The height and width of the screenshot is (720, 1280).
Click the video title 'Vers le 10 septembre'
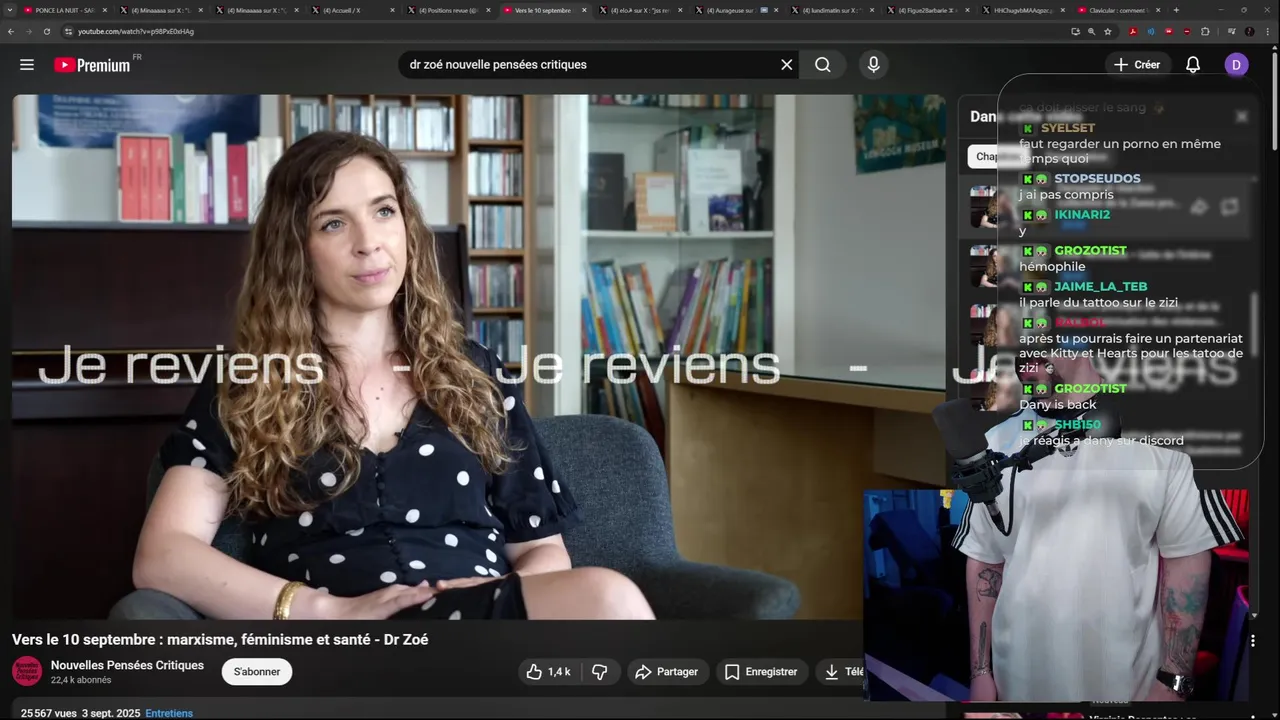[x=220, y=640]
